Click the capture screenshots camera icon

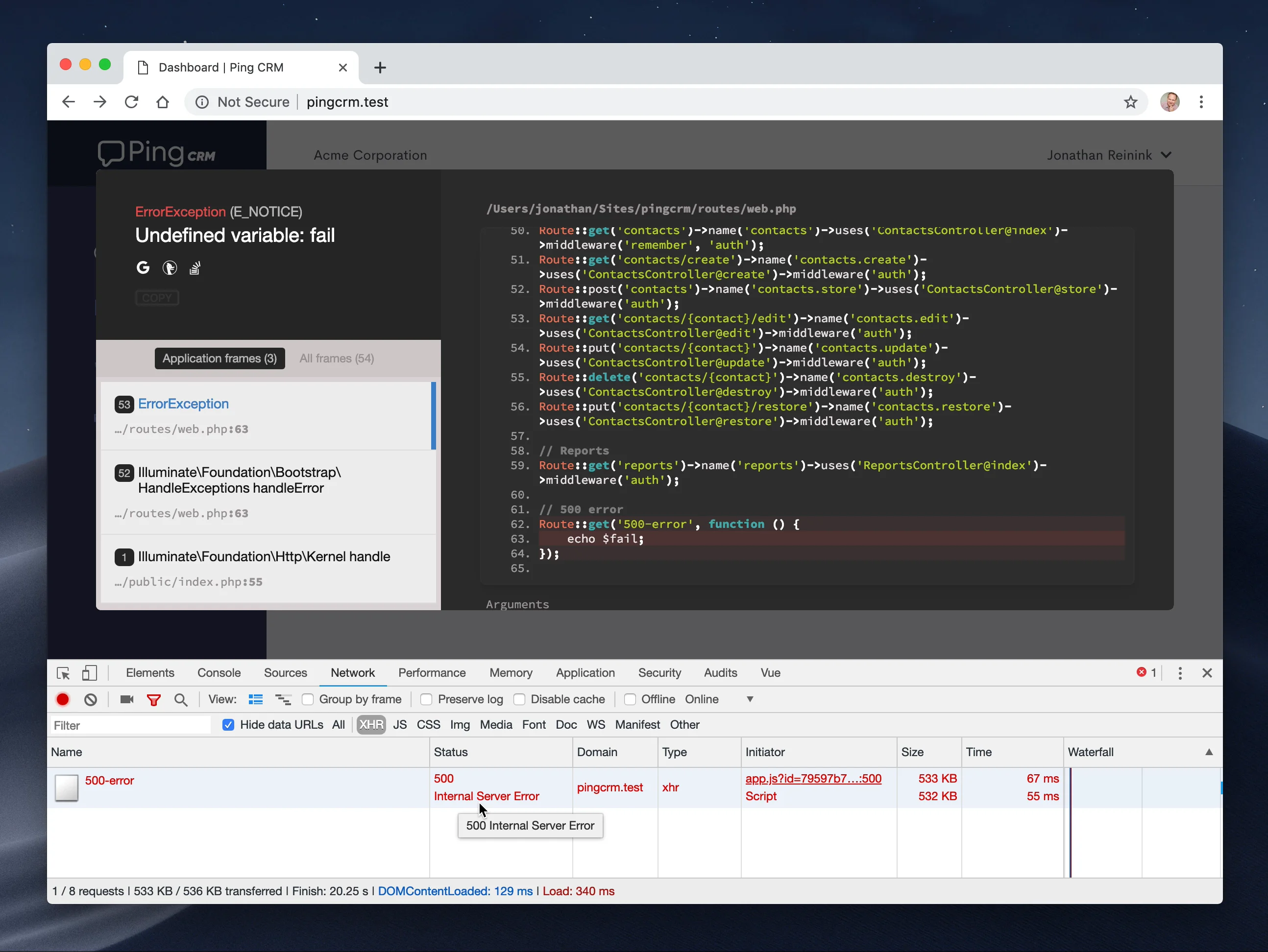coord(127,699)
